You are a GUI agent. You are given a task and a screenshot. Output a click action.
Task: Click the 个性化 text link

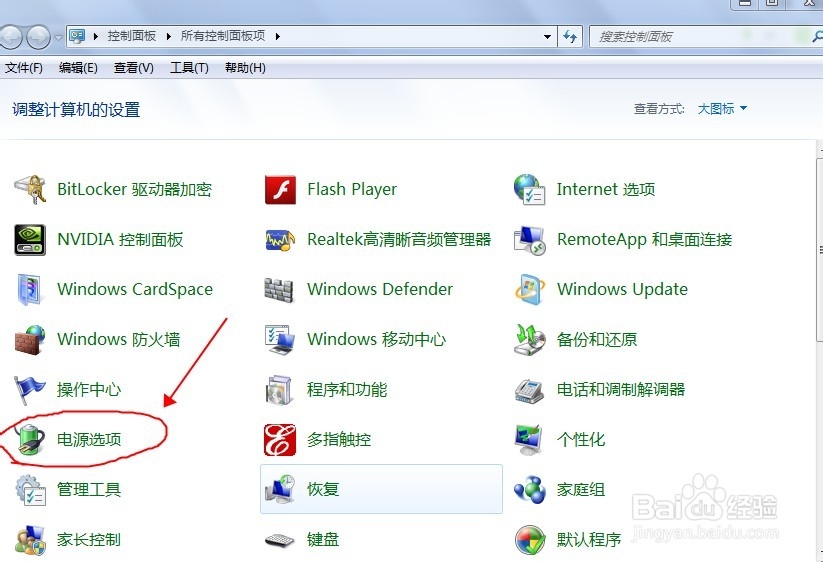[x=581, y=440]
